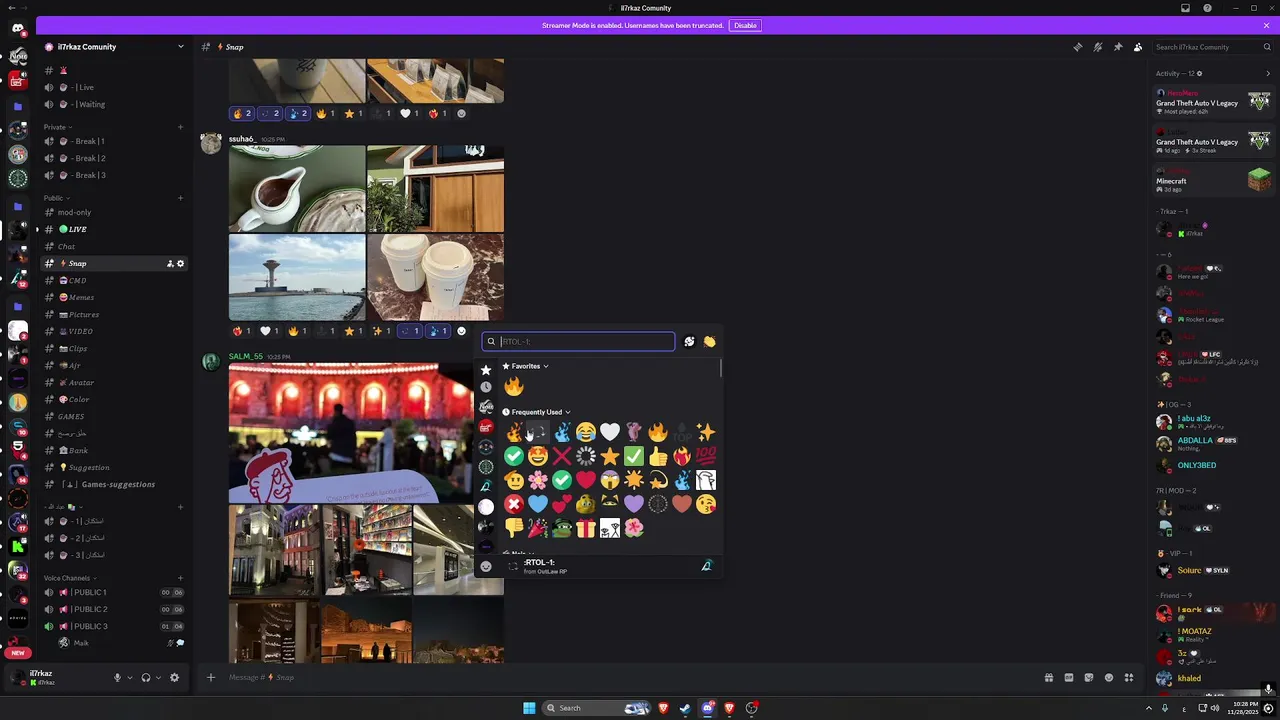Click the muted notification bell icon
This screenshot has width=1280, height=720.
(x=1098, y=47)
